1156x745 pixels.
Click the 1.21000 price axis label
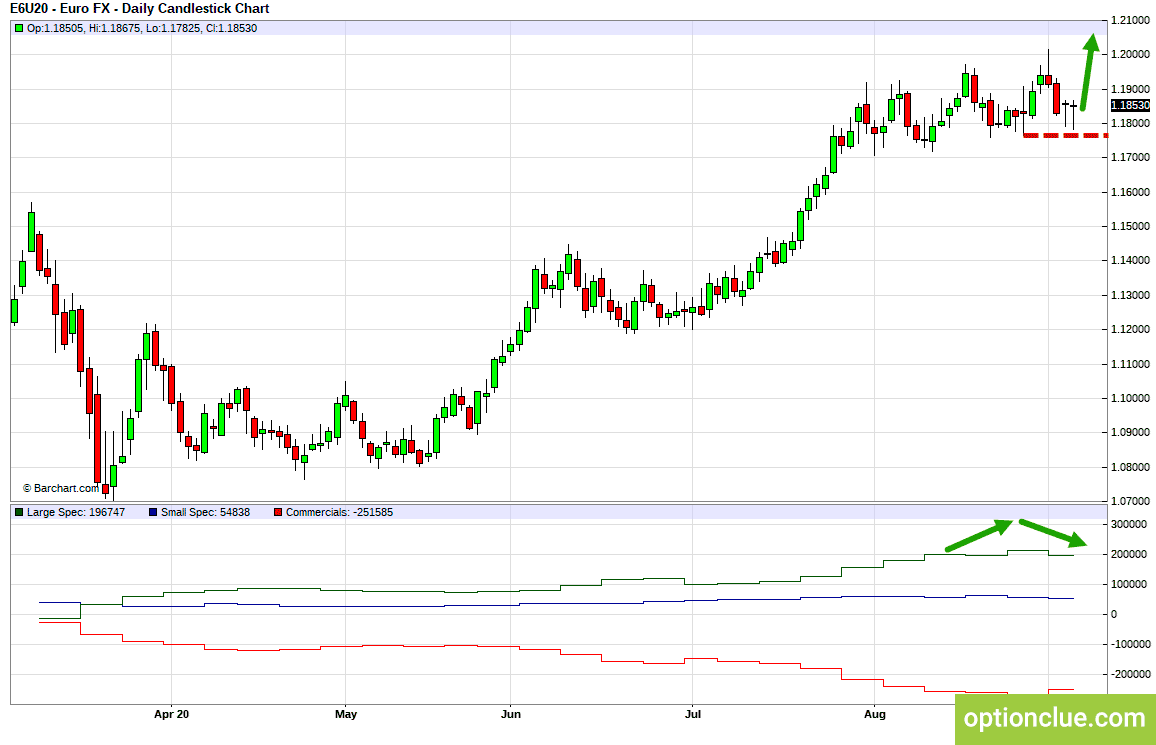[x=1129, y=20]
